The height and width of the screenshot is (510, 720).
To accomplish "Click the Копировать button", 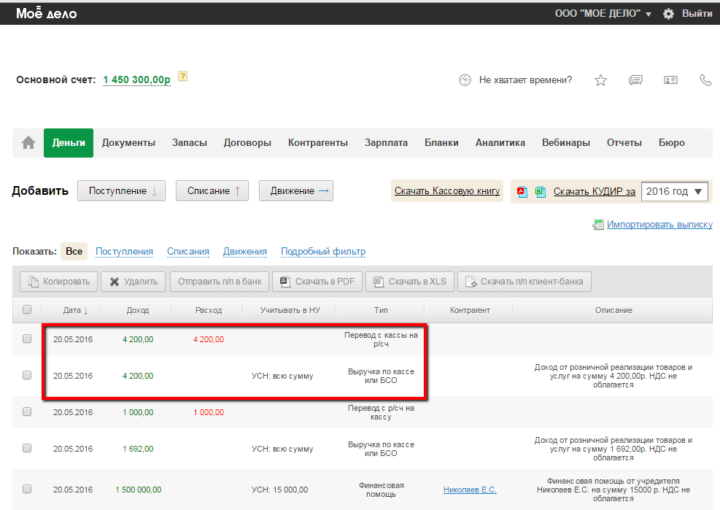I will [x=59, y=281].
